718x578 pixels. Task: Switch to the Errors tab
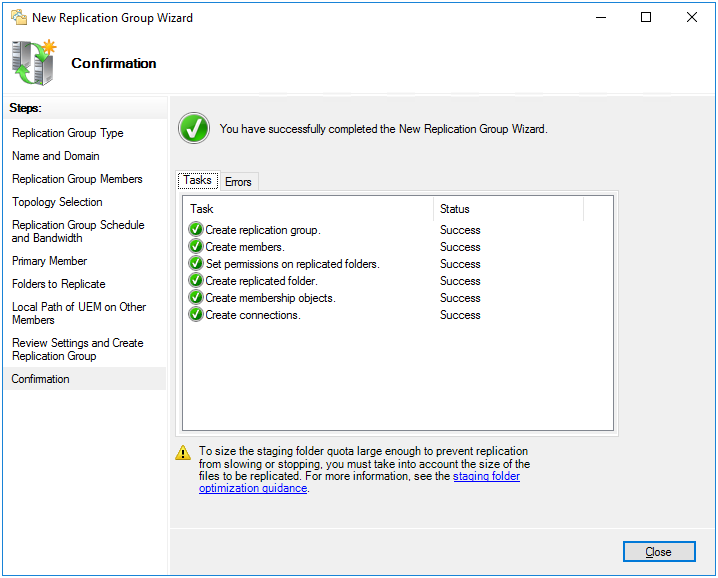click(238, 182)
